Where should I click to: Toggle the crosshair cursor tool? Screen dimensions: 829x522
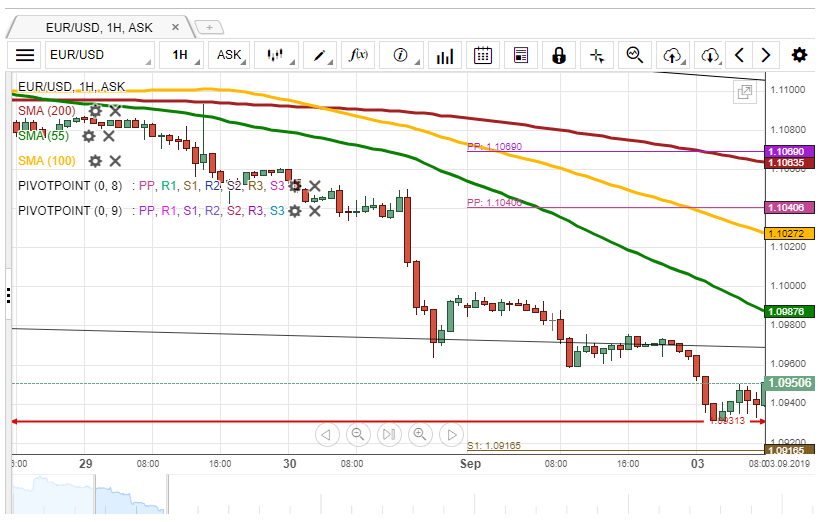click(x=597, y=55)
